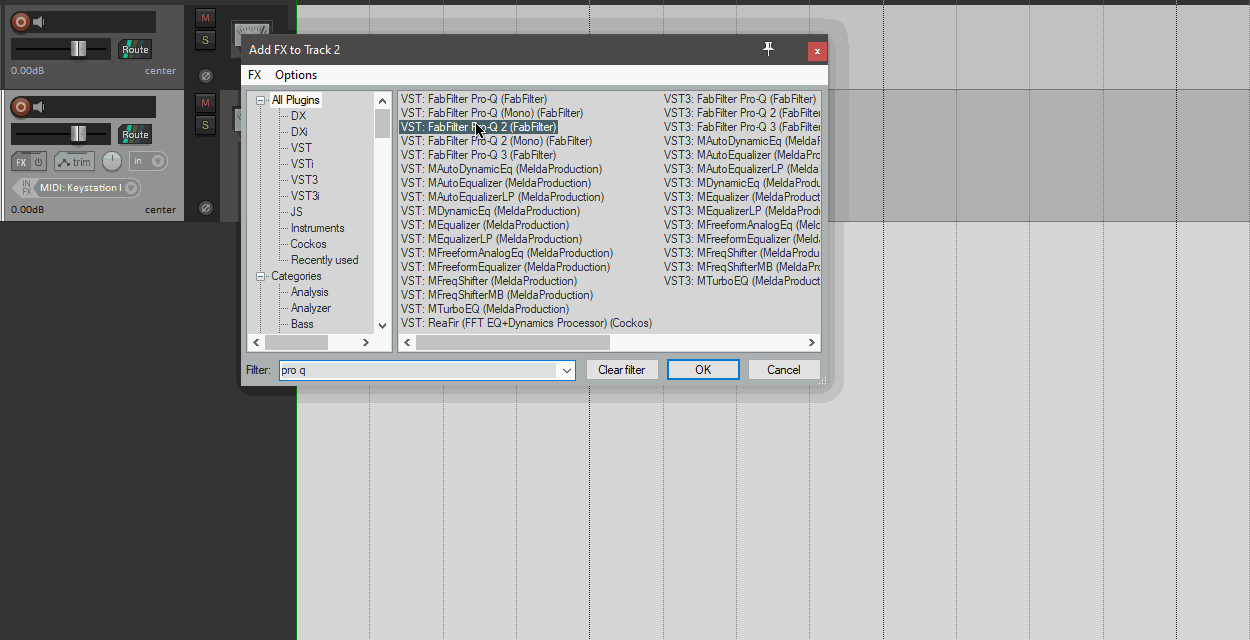Click tree scroll up arrow
Viewport: 1250px width, 640px height.
pyautogui.click(x=382, y=100)
